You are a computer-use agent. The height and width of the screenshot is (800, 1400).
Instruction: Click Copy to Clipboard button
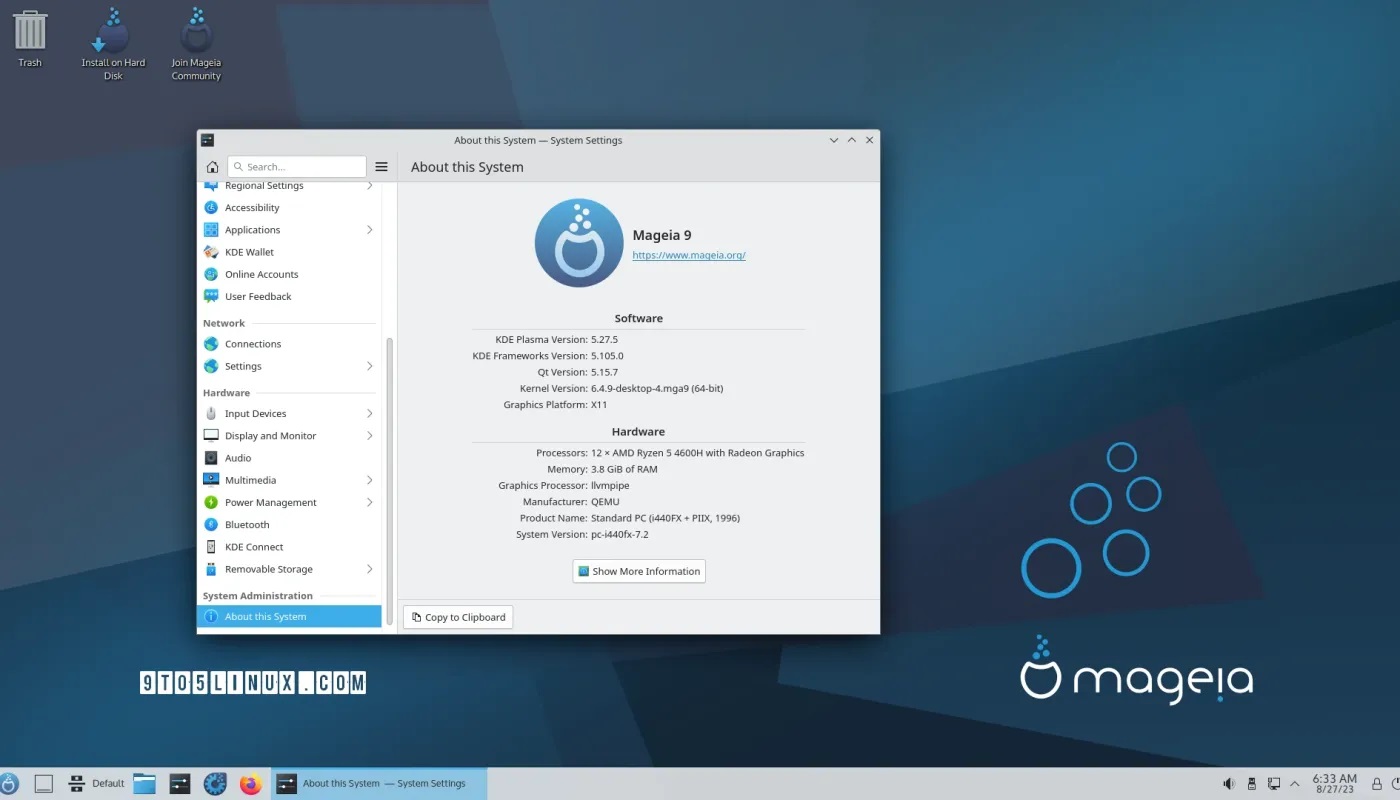tap(458, 617)
